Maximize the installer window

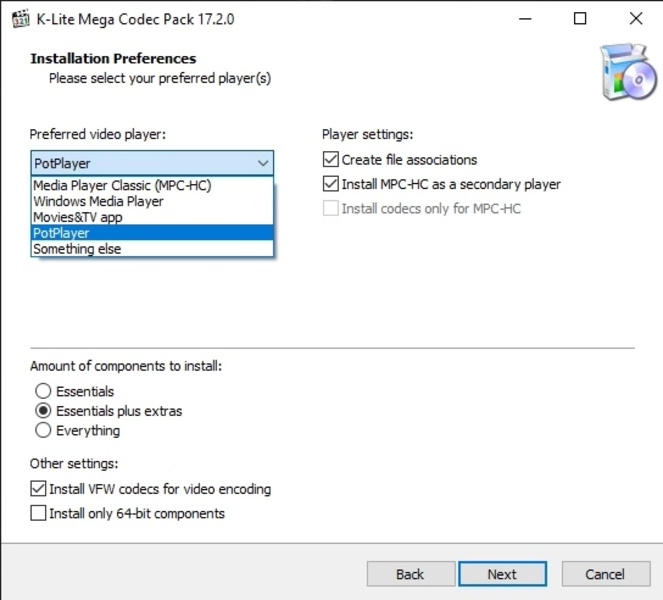(580, 19)
